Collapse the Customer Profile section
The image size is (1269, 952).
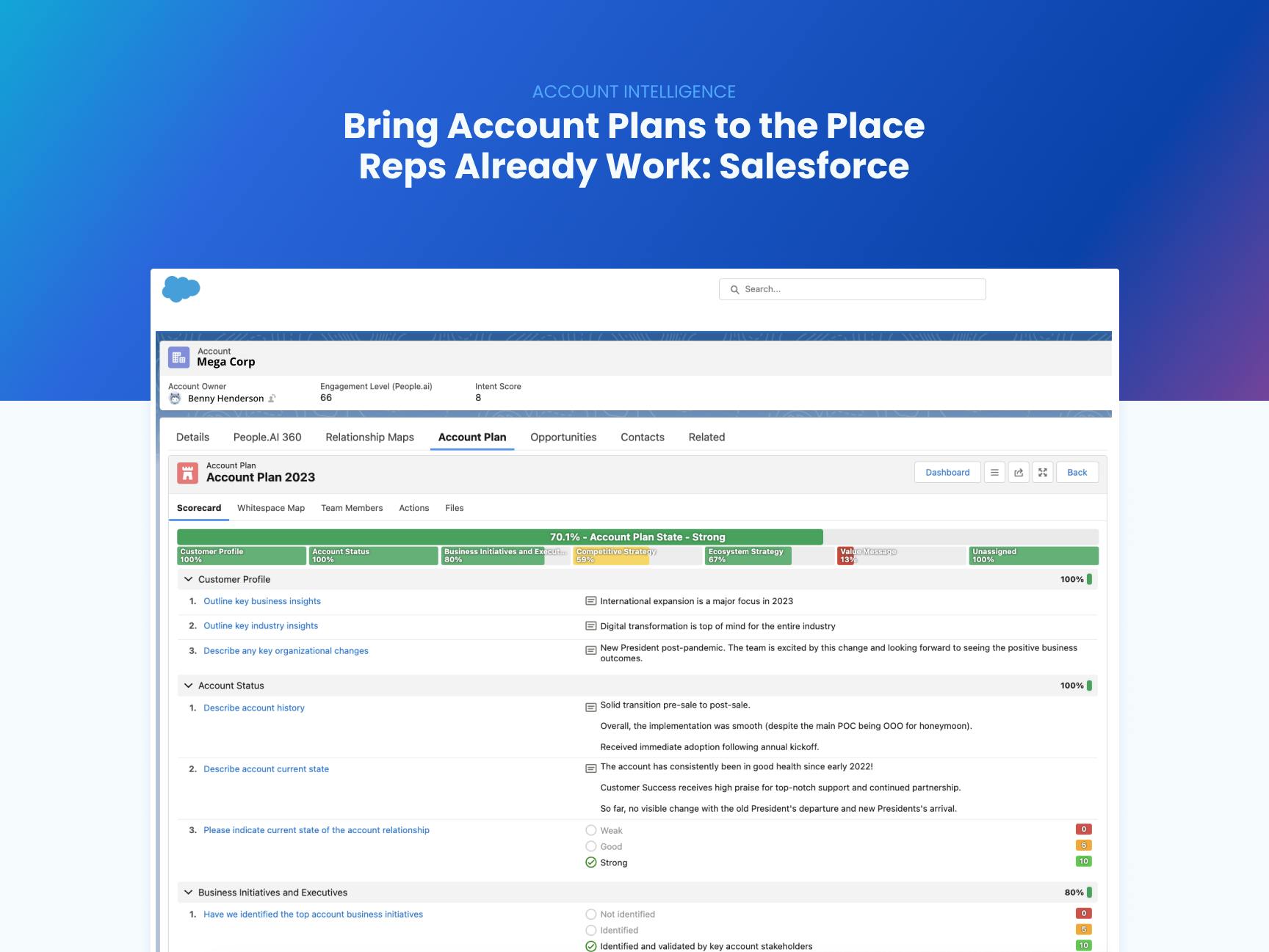[x=188, y=579]
